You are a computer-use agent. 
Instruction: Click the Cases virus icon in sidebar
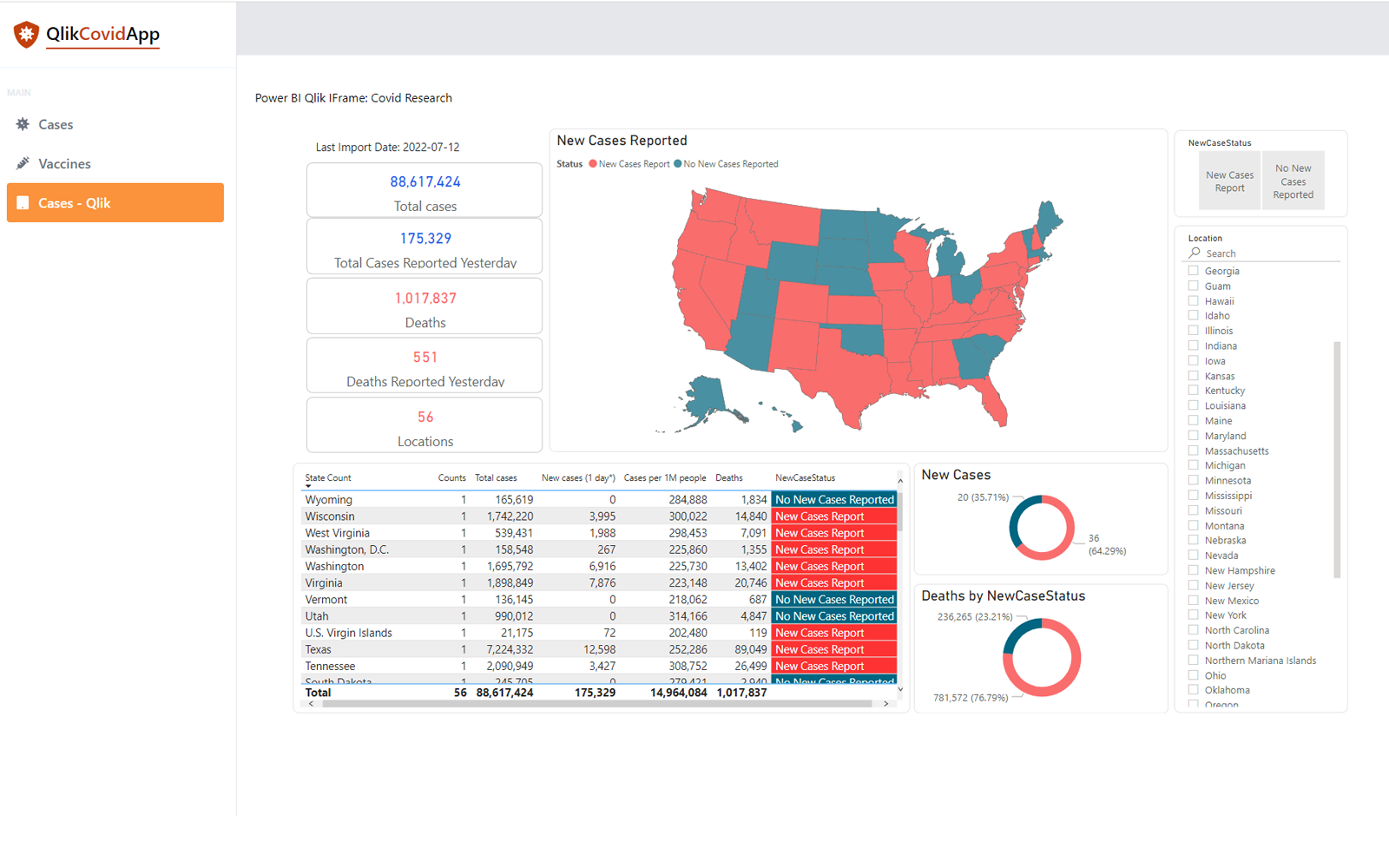(23, 124)
